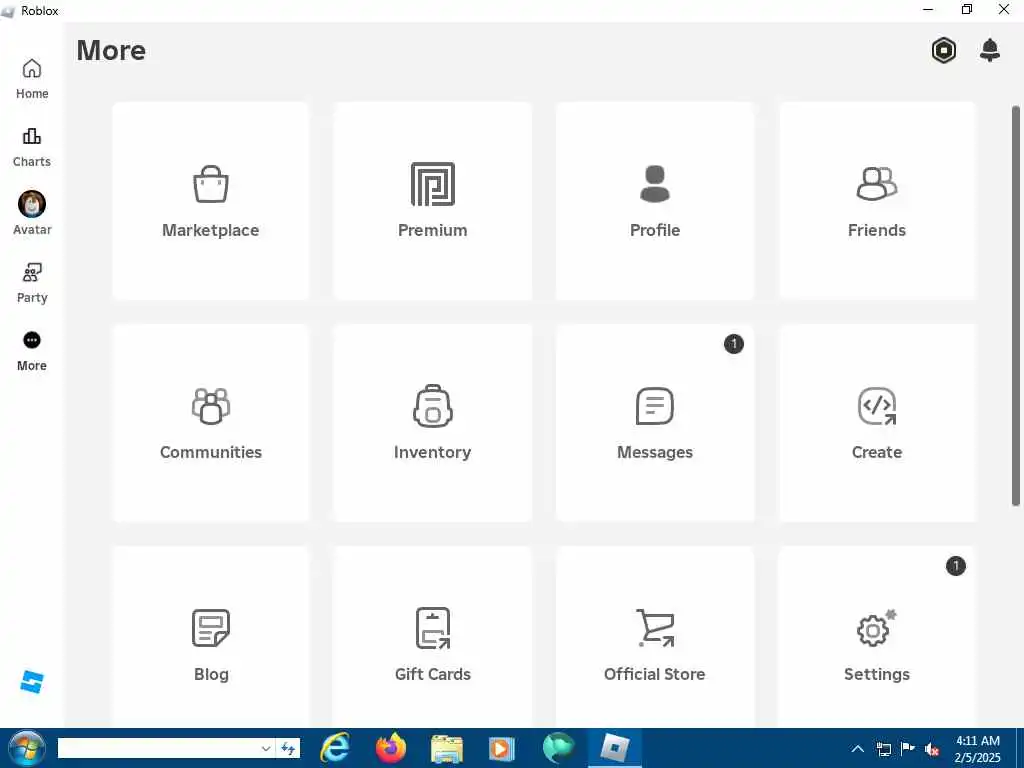Image resolution: width=1024 pixels, height=768 pixels.
Task: Open the Create code tile
Action: point(876,423)
